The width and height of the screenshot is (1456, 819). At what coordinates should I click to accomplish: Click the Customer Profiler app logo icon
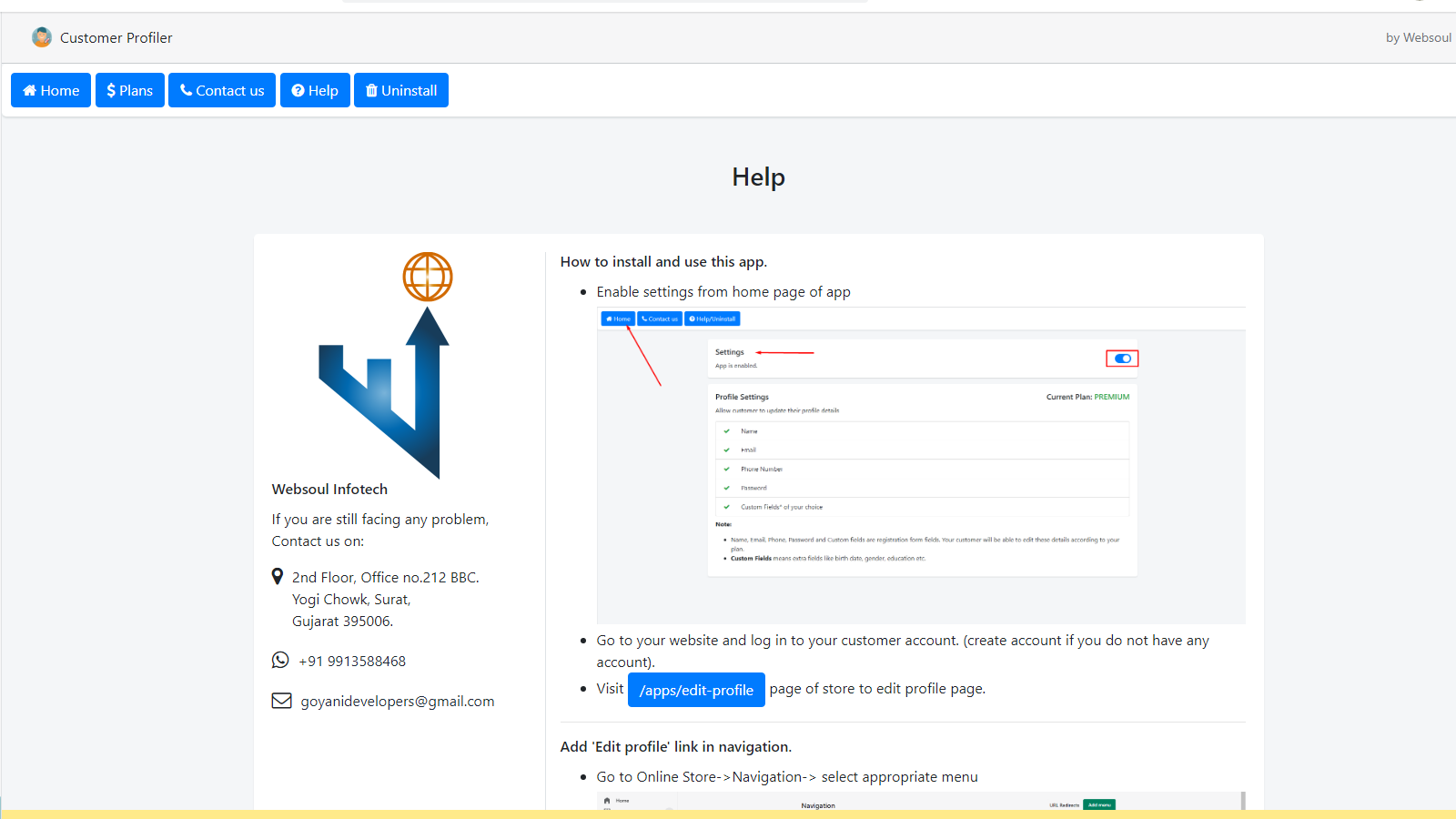pyautogui.click(x=42, y=37)
